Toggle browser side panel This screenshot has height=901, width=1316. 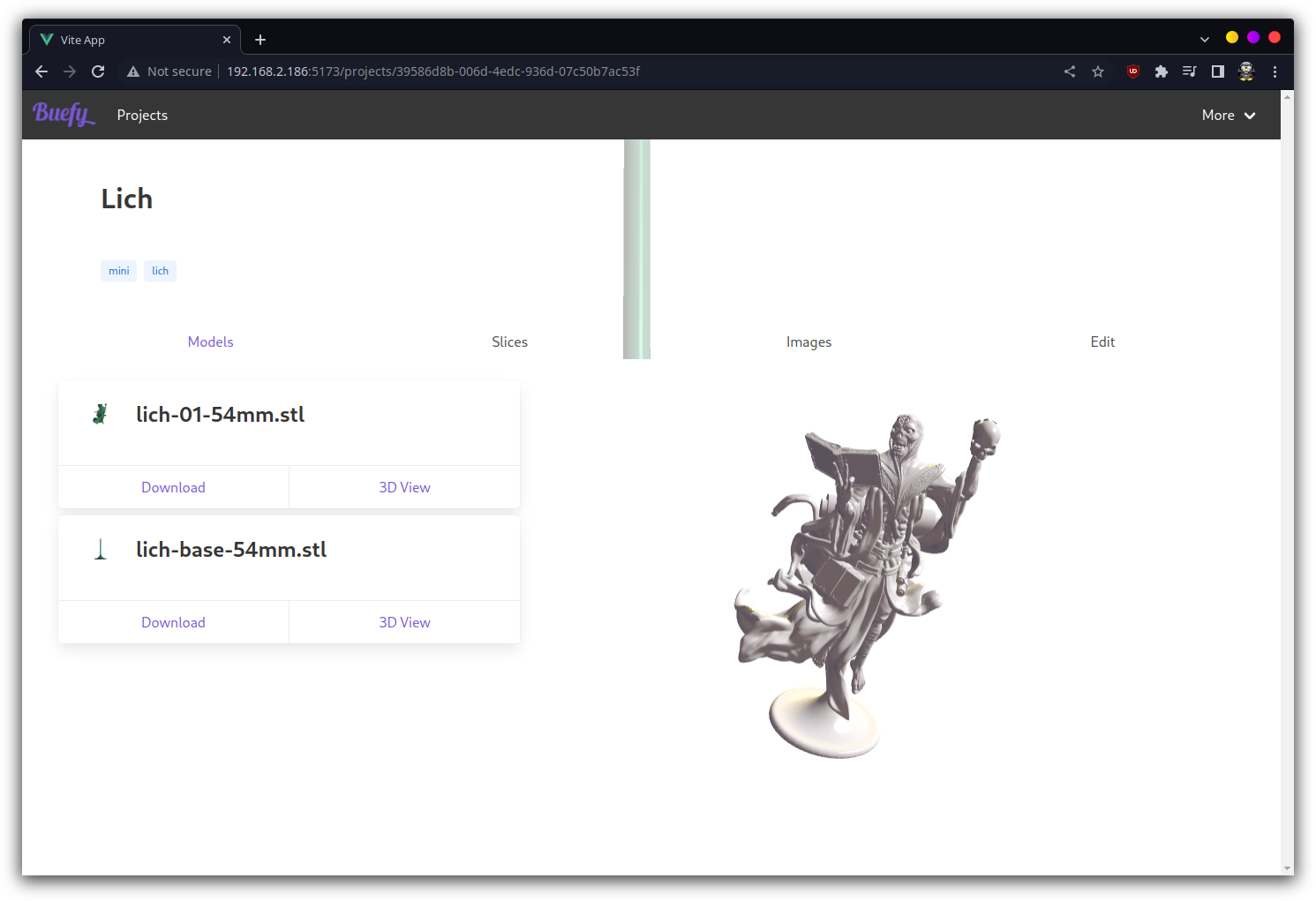point(1218,71)
